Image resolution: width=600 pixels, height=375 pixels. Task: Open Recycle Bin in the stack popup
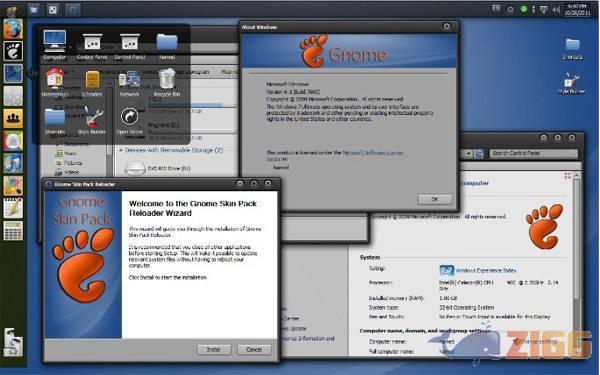[x=167, y=82]
